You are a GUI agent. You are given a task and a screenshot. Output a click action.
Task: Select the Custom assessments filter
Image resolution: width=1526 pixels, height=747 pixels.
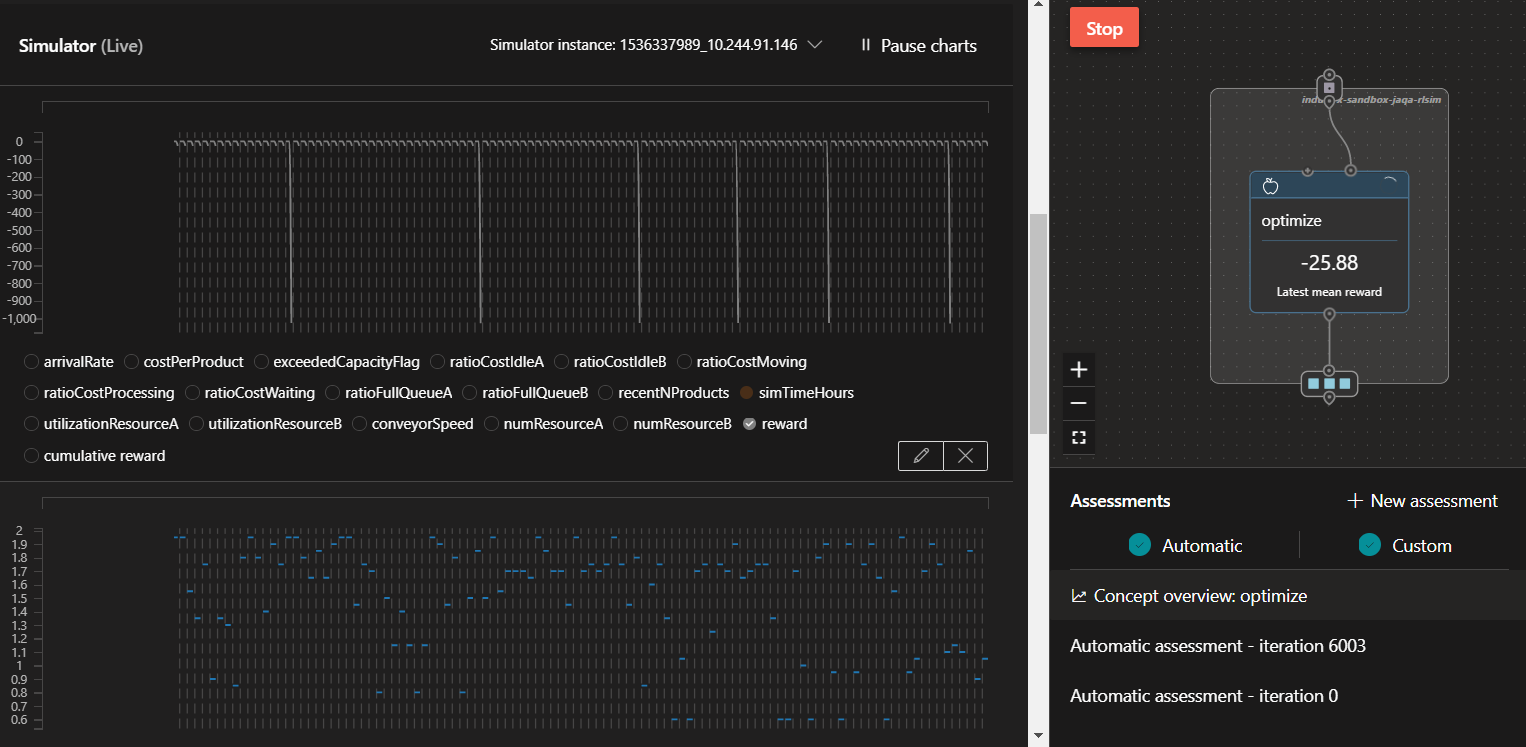(x=1405, y=545)
